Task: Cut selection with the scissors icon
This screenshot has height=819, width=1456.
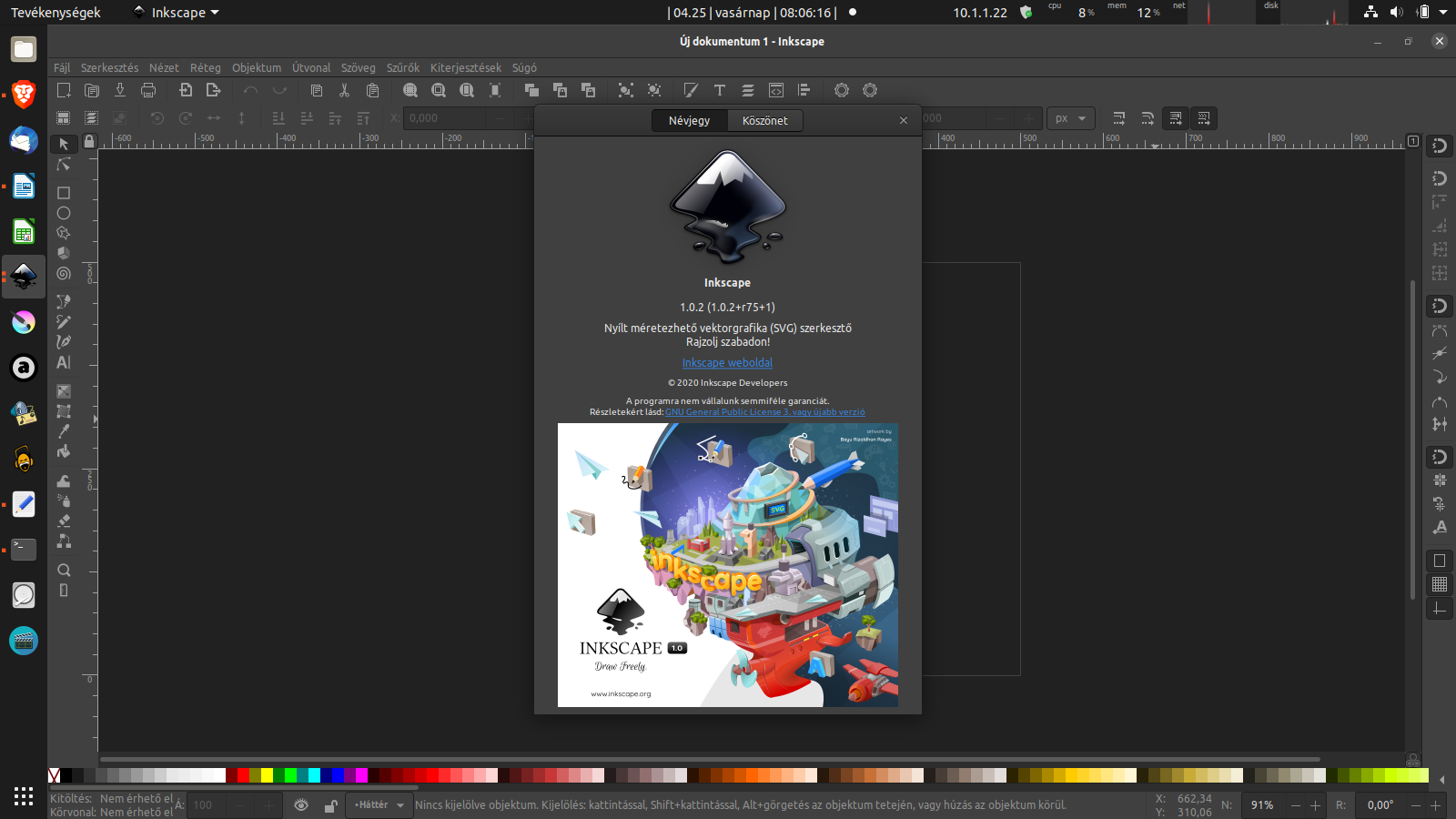Action: pos(344,90)
